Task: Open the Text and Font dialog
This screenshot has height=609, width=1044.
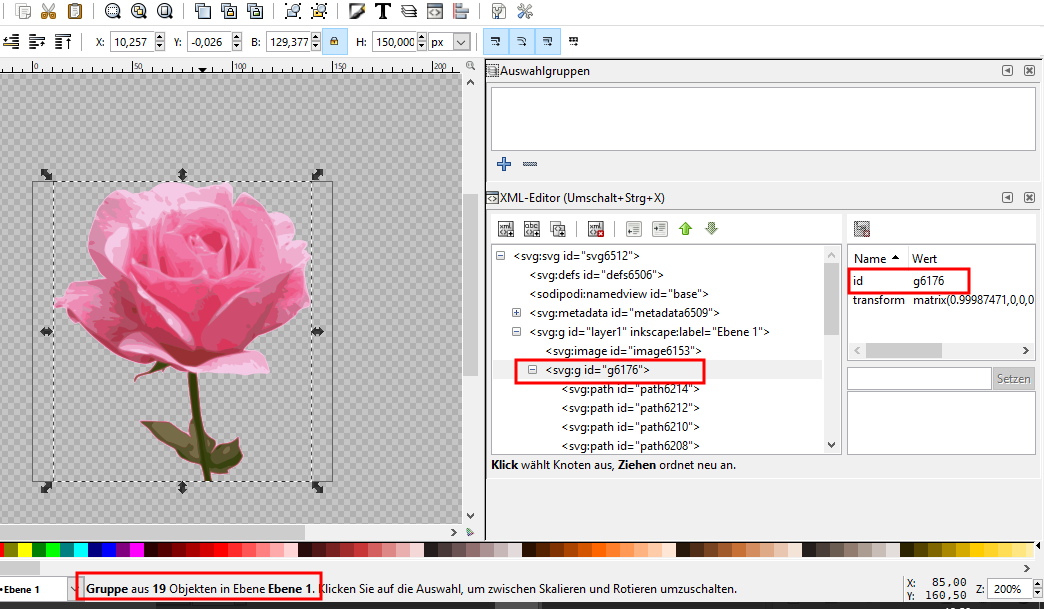Action: [x=383, y=12]
